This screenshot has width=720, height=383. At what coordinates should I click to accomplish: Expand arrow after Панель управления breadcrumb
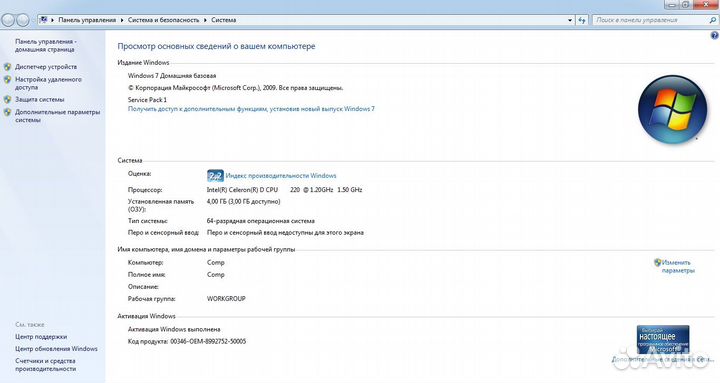[x=122, y=20]
